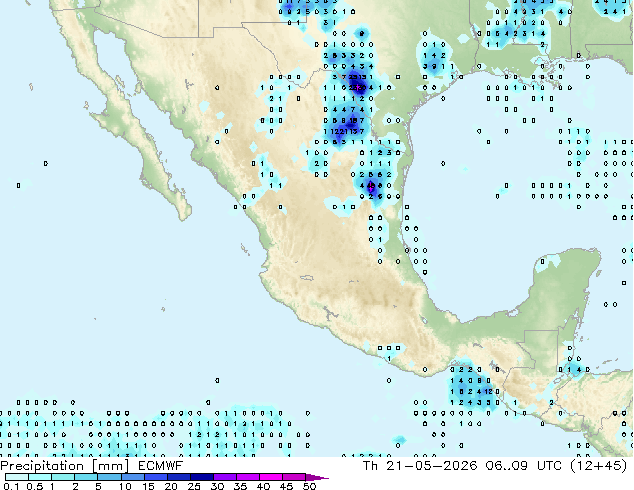Pick the 25–30 mm darkest blue swatch

tap(201, 477)
